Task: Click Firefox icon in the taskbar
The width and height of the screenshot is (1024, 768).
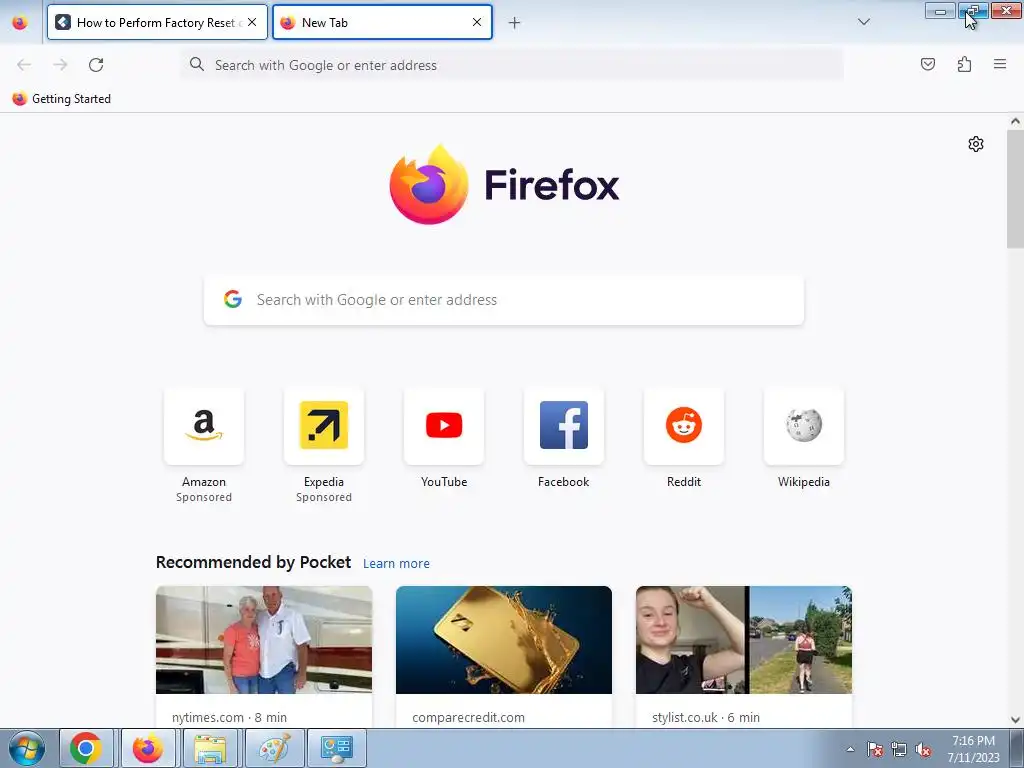Action: pyautogui.click(x=148, y=748)
